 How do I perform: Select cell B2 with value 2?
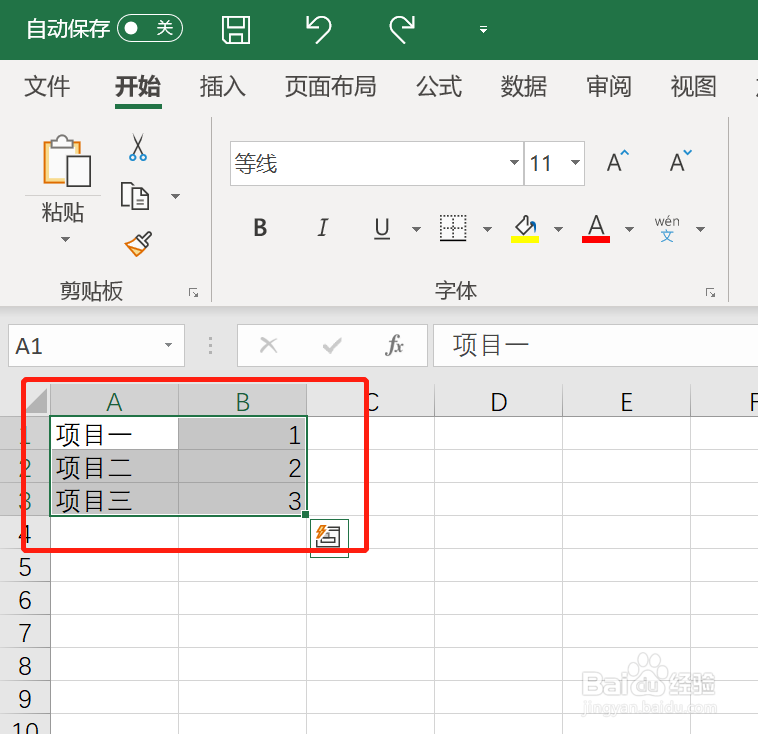pyautogui.click(x=242, y=467)
